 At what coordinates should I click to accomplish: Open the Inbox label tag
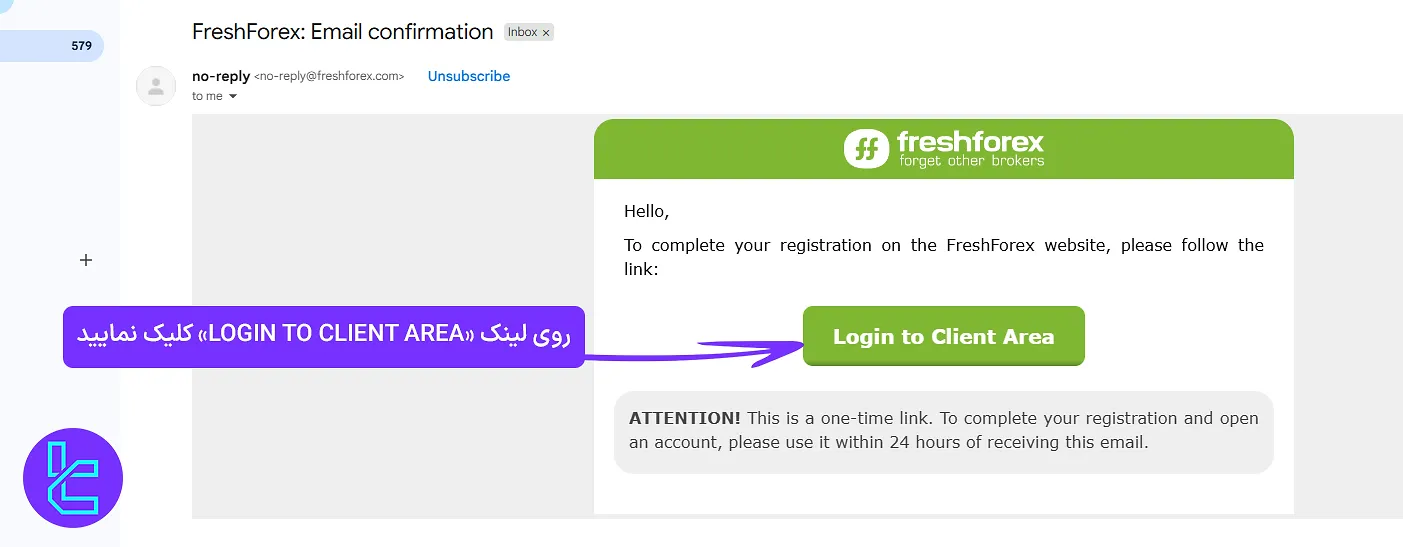coord(522,32)
